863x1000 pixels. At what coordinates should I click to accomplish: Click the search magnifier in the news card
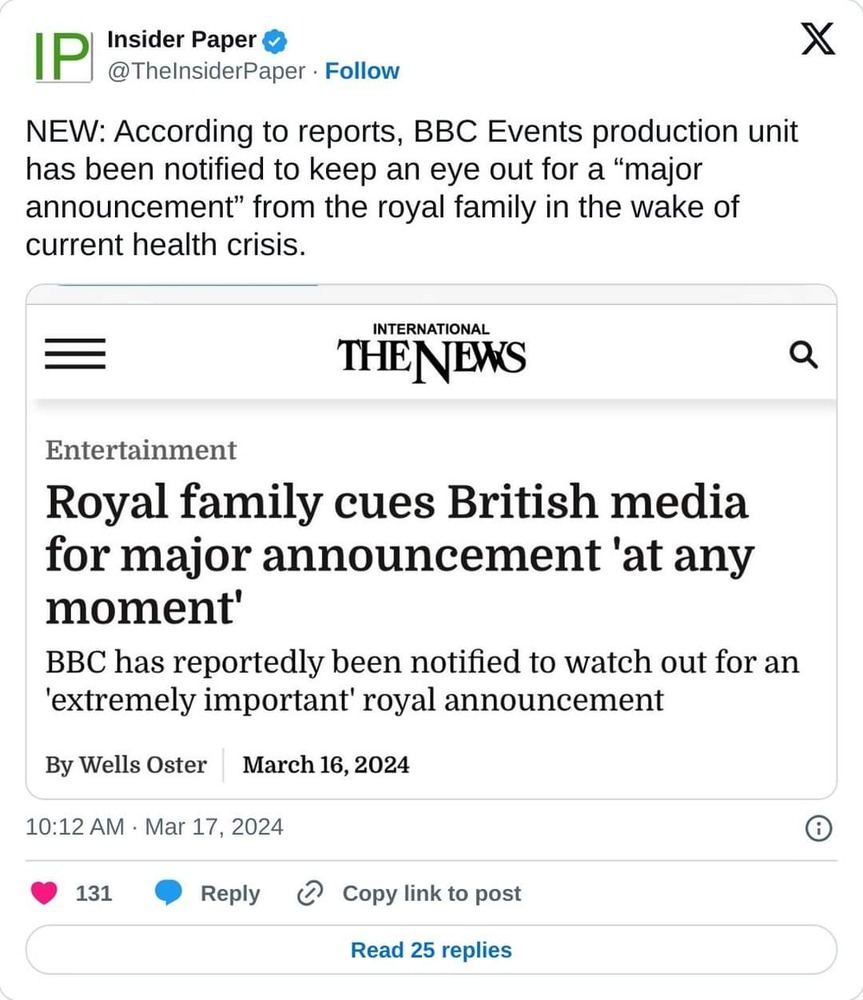click(803, 354)
